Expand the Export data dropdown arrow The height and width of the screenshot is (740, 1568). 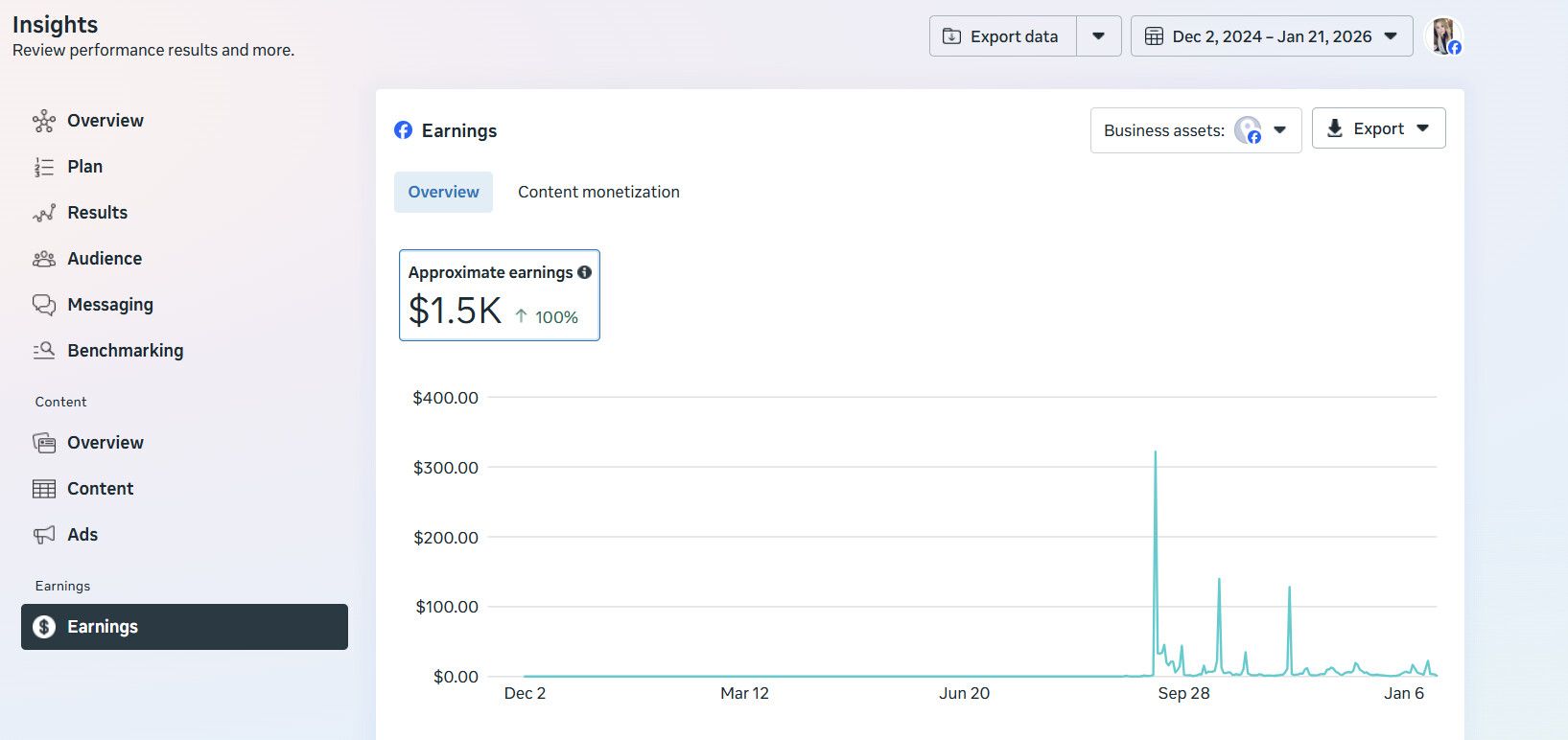click(1099, 36)
